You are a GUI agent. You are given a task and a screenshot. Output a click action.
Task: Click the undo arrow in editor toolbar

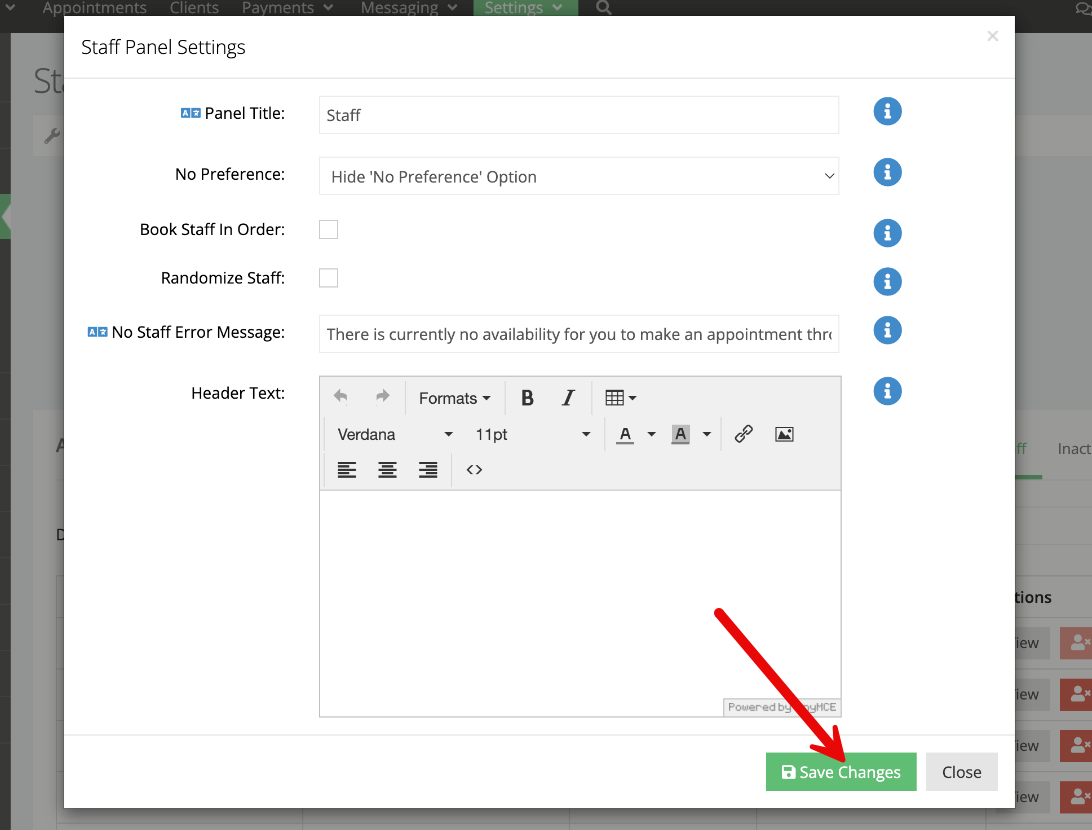point(341,397)
